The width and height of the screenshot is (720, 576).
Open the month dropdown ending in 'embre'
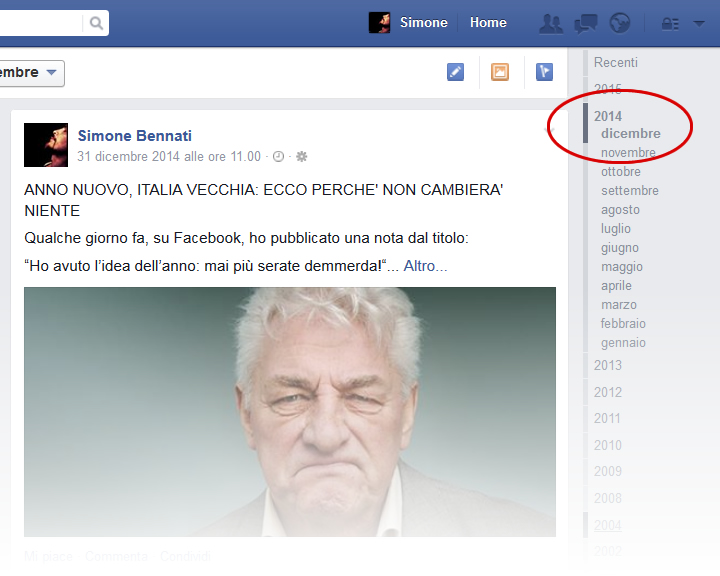click(31, 73)
